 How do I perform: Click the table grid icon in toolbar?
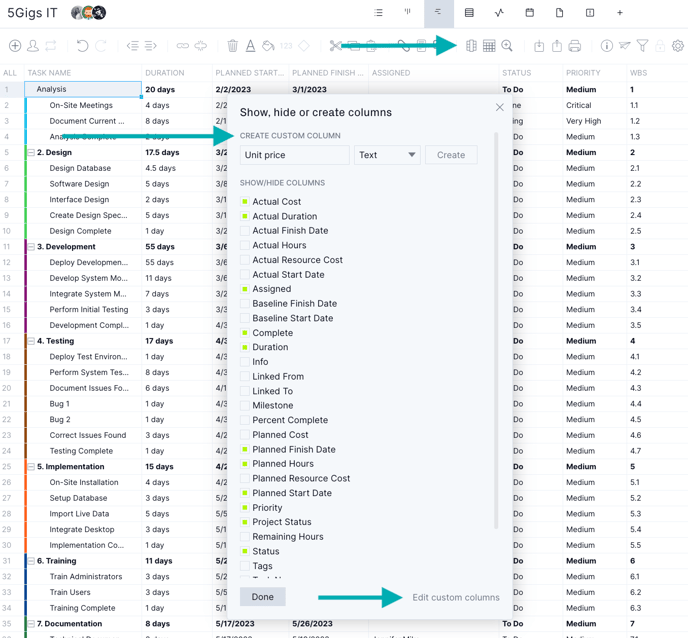click(x=489, y=46)
